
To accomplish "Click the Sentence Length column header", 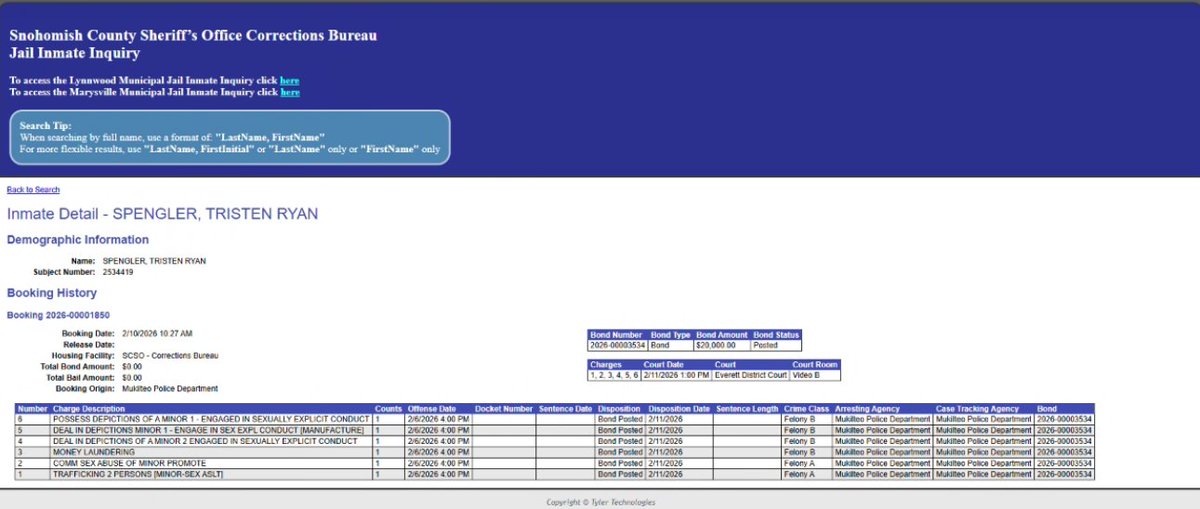I will (x=747, y=409).
